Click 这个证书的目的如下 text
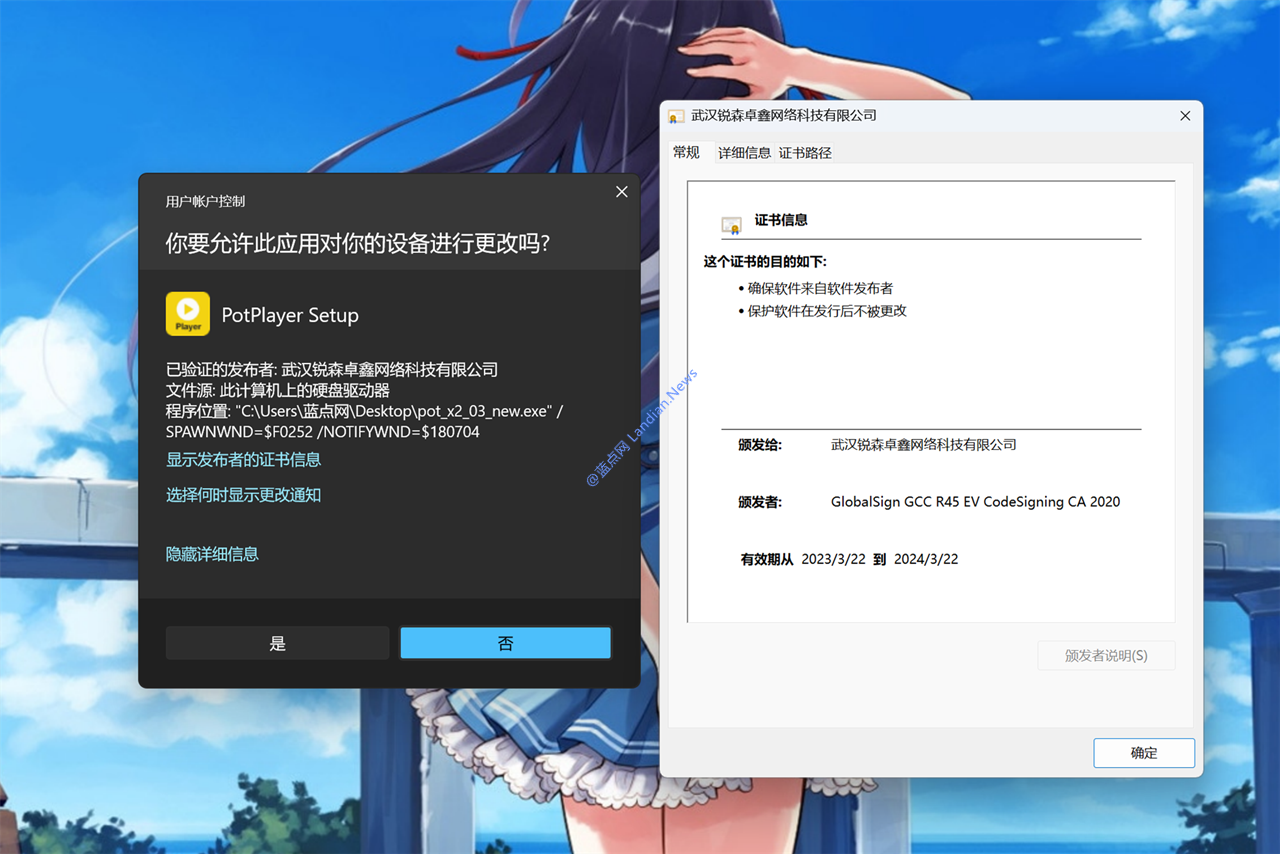 coord(765,262)
